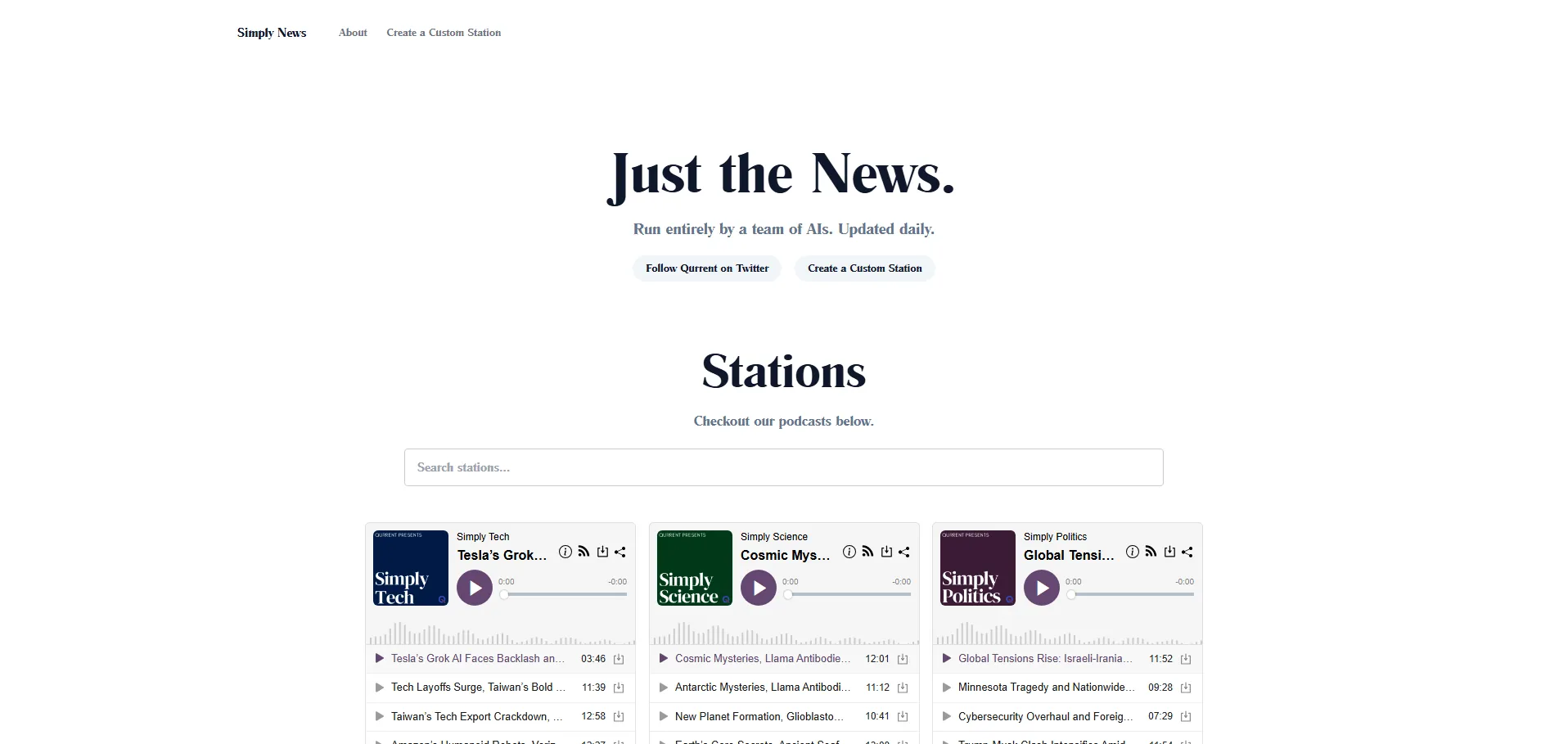The width and height of the screenshot is (1568, 744).
Task: Open the Simply Tech RSS feed icon
Action: pyautogui.click(x=583, y=552)
